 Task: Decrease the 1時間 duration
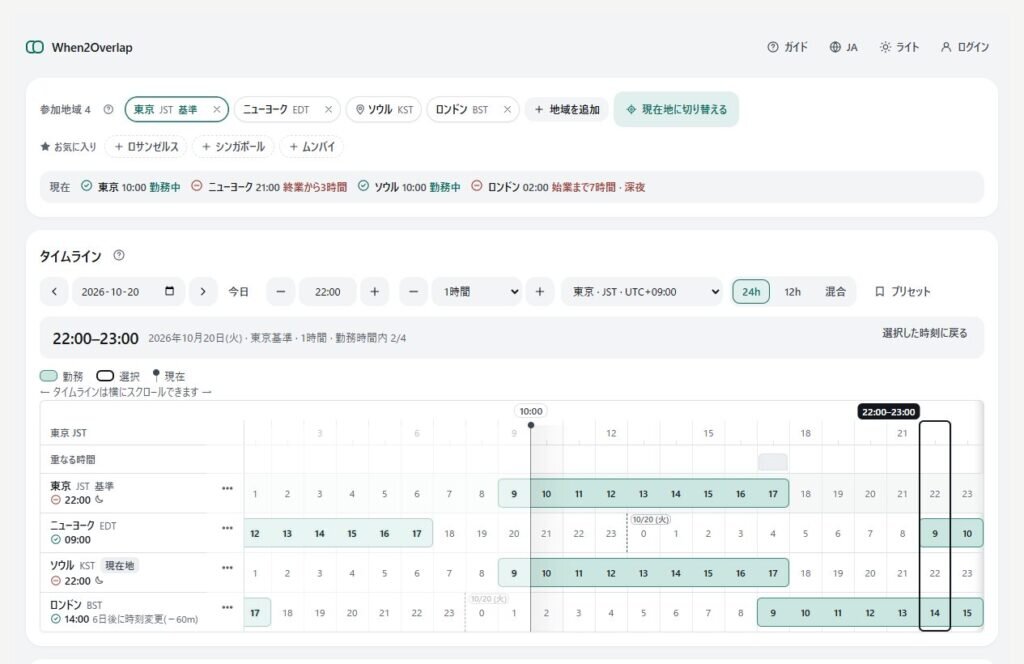pos(413,292)
